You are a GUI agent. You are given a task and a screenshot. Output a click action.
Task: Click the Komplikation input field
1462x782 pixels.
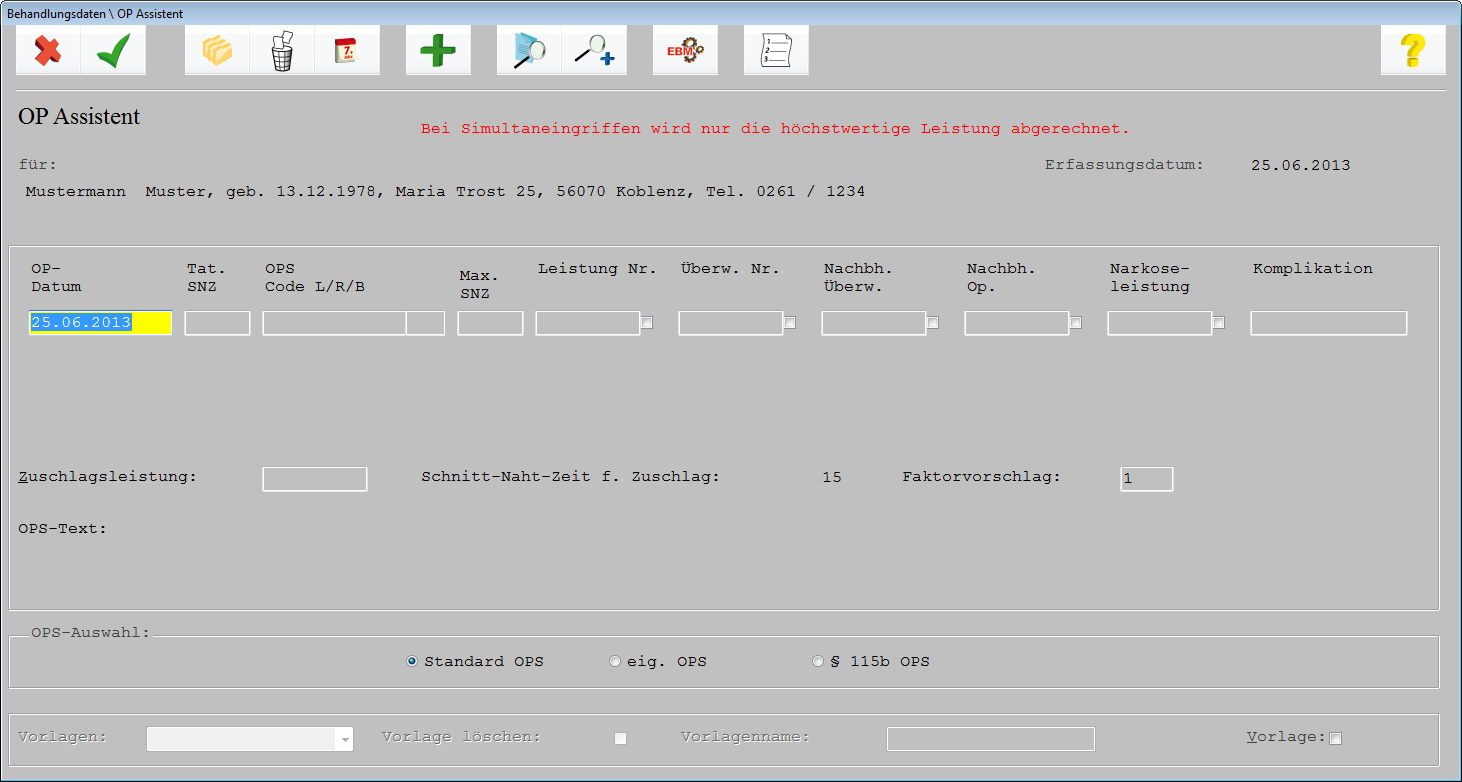[x=1329, y=323]
